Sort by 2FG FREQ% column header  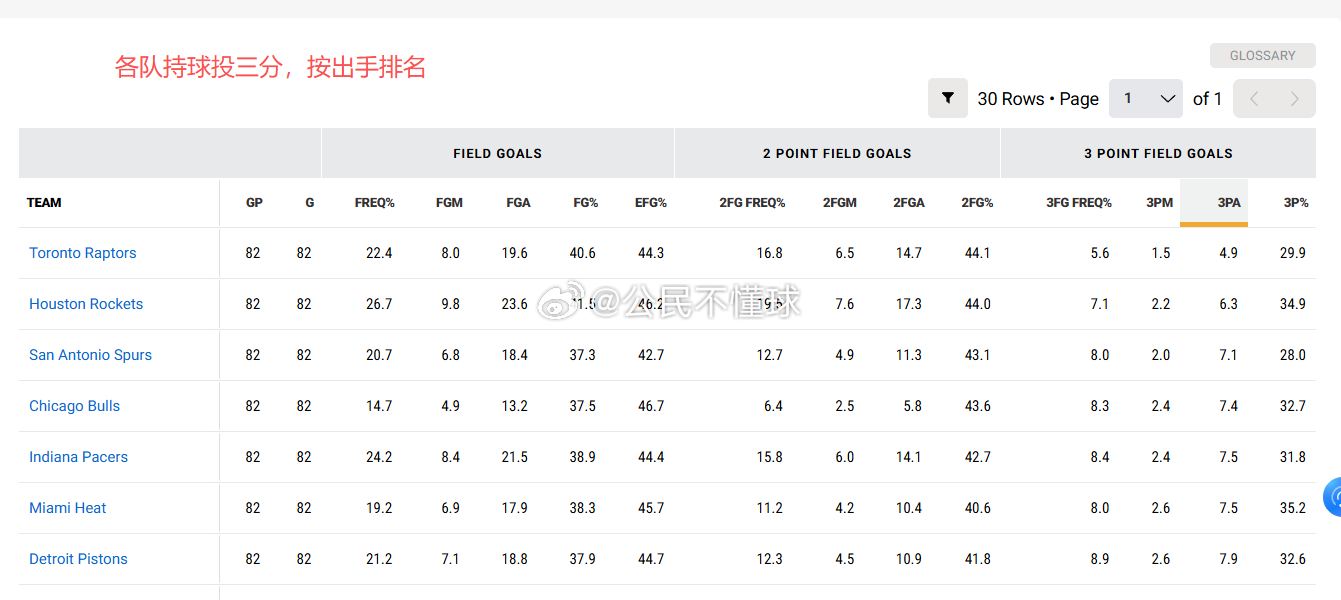(x=752, y=203)
